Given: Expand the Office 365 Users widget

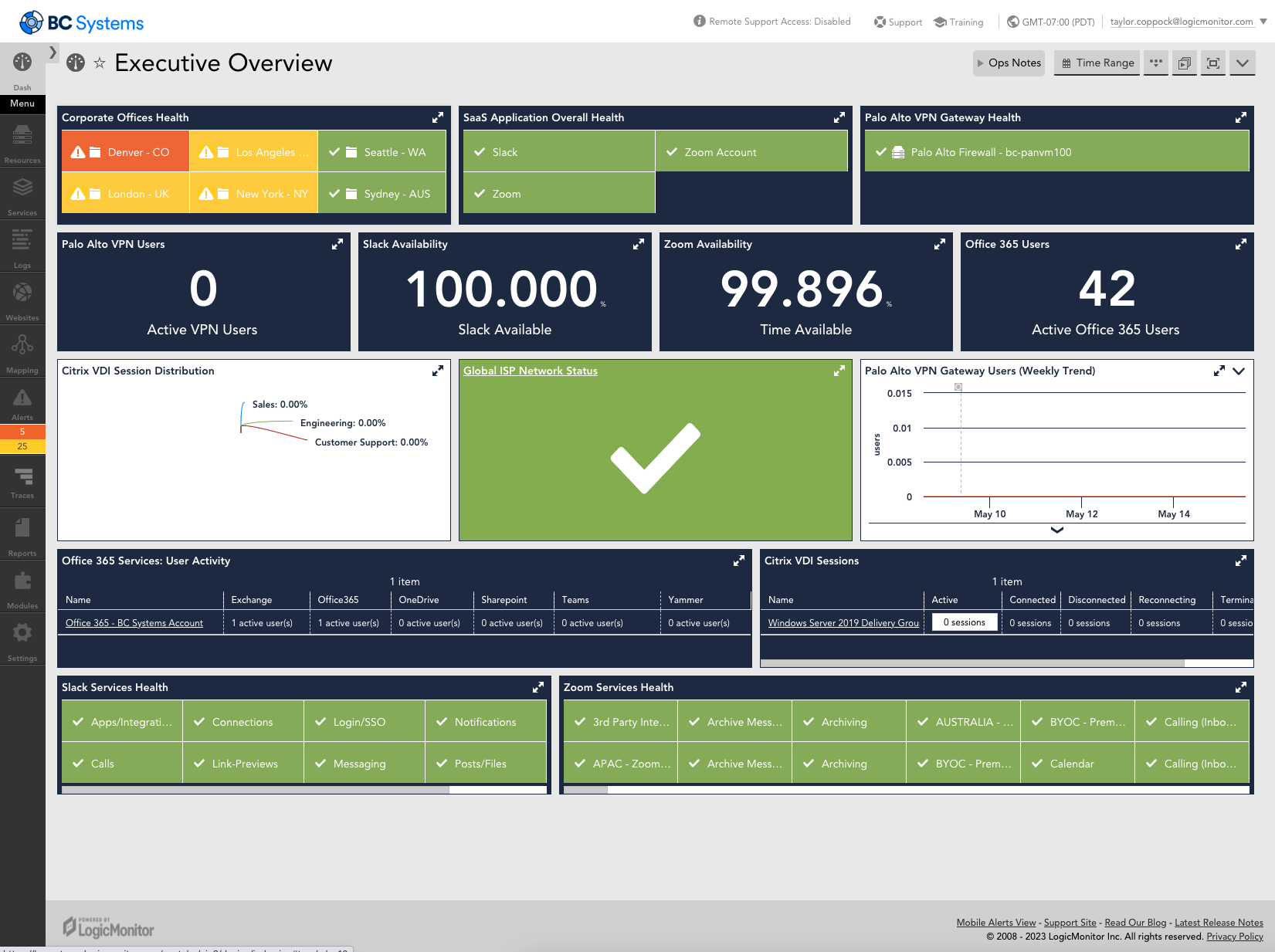Looking at the screenshot, I should [x=1241, y=244].
